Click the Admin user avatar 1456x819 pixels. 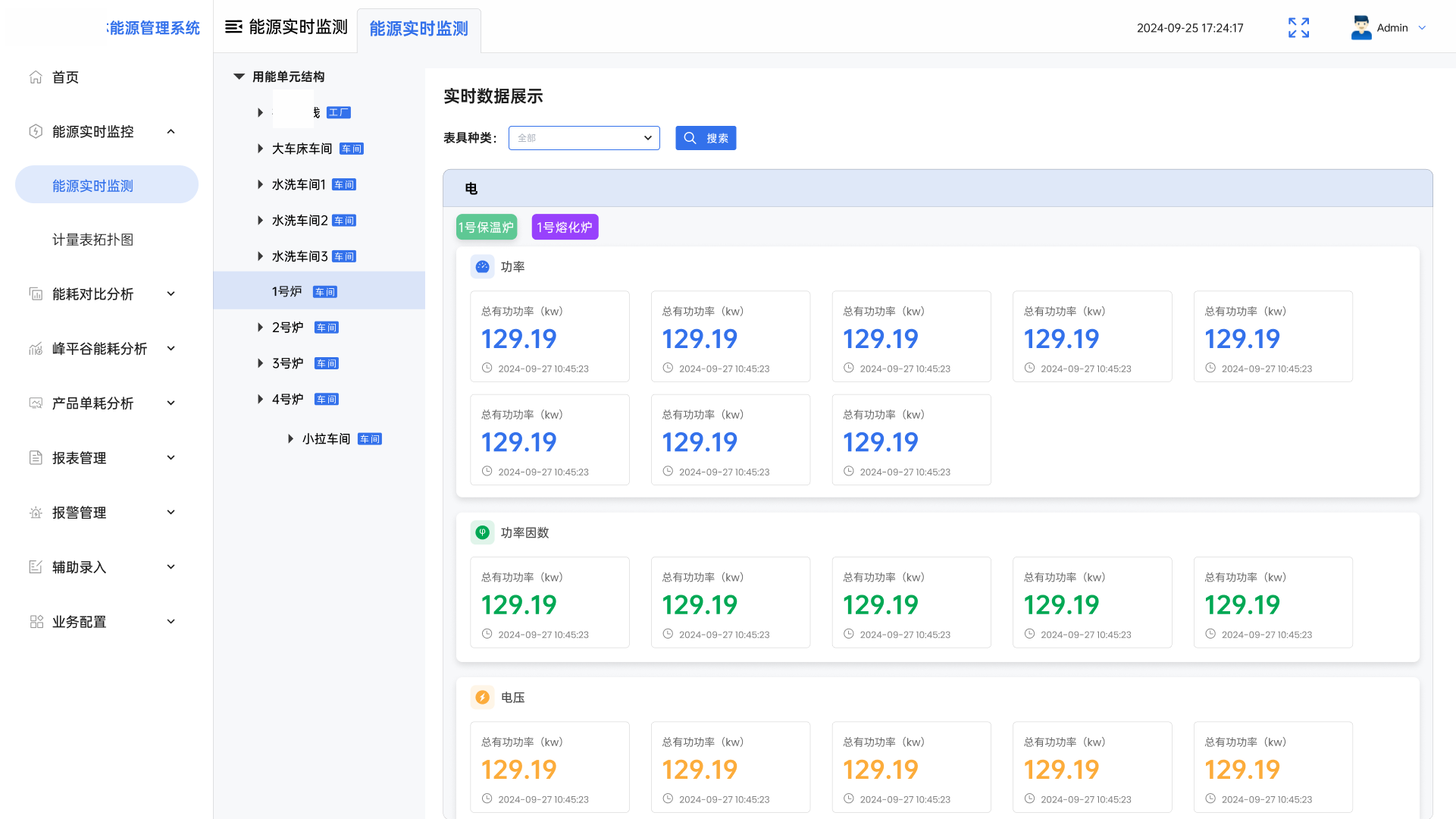click(x=1360, y=28)
